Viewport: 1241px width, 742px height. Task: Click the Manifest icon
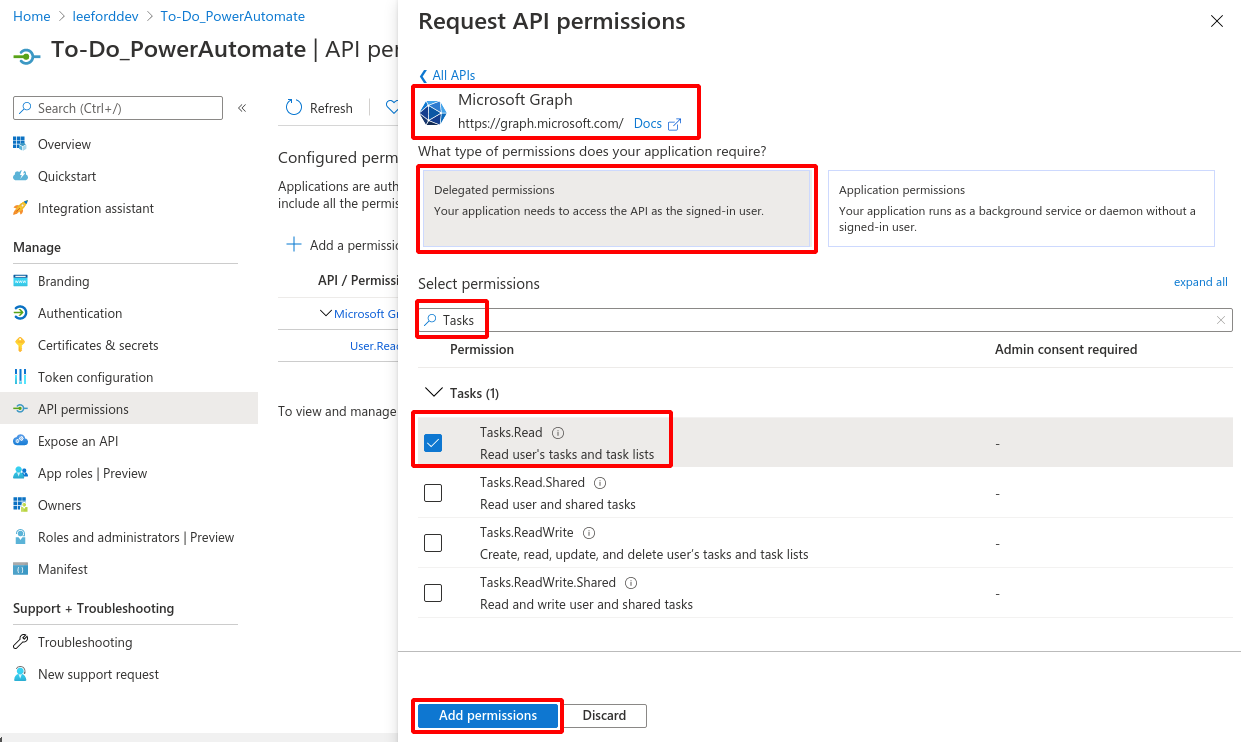point(20,569)
